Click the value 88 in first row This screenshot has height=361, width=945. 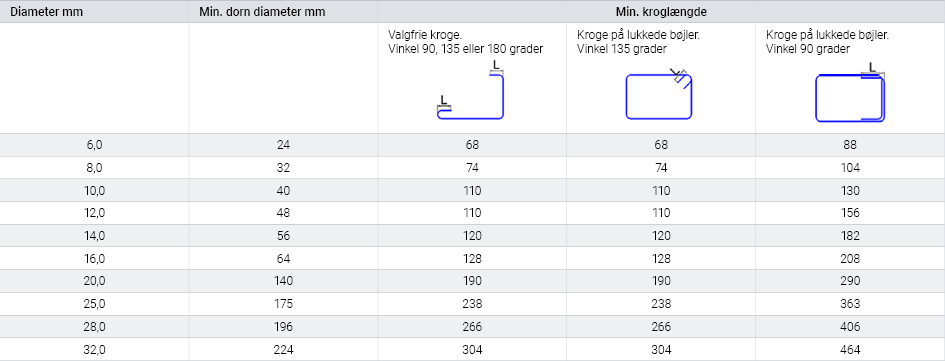[850, 145]
